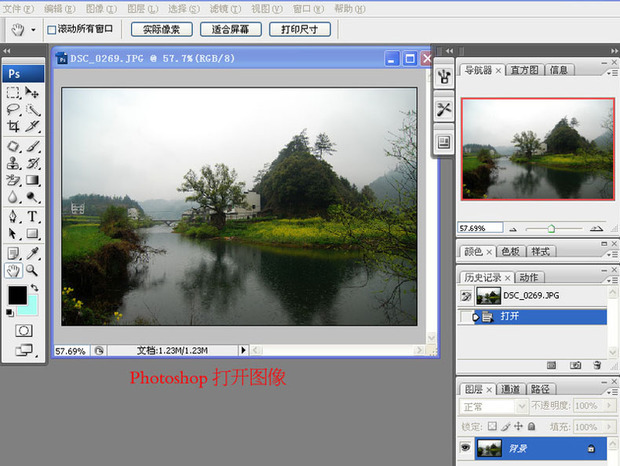Select the Eraser tool
Screen dimensions: 620x466
[13, 180]
